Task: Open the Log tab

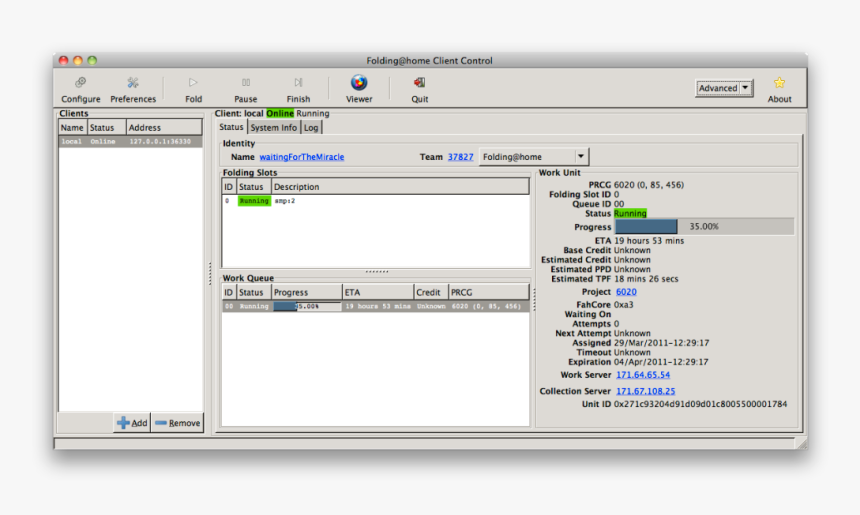Action: click(311, 128)
